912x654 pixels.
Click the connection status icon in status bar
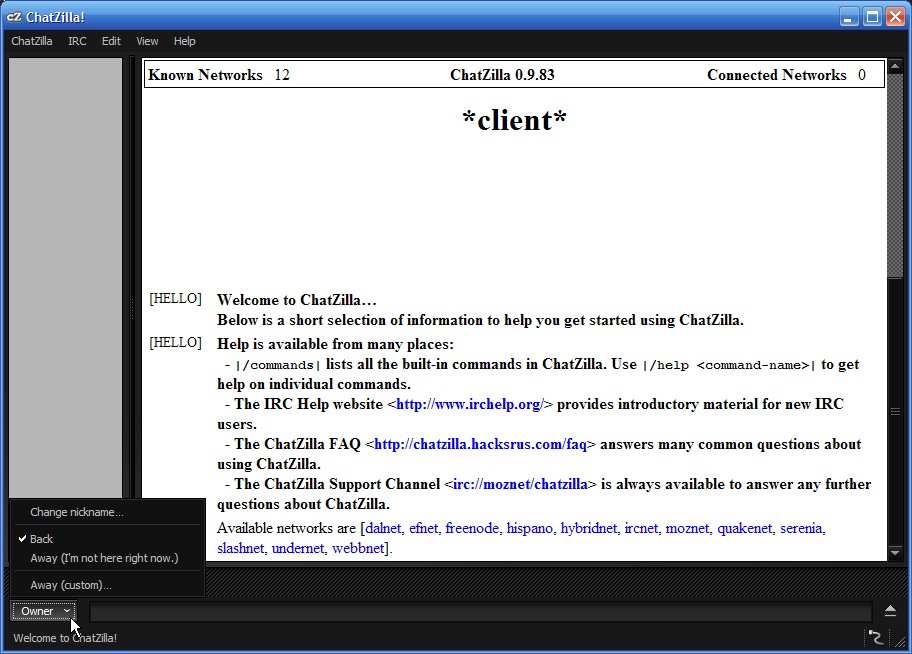[x=875, y=638]
